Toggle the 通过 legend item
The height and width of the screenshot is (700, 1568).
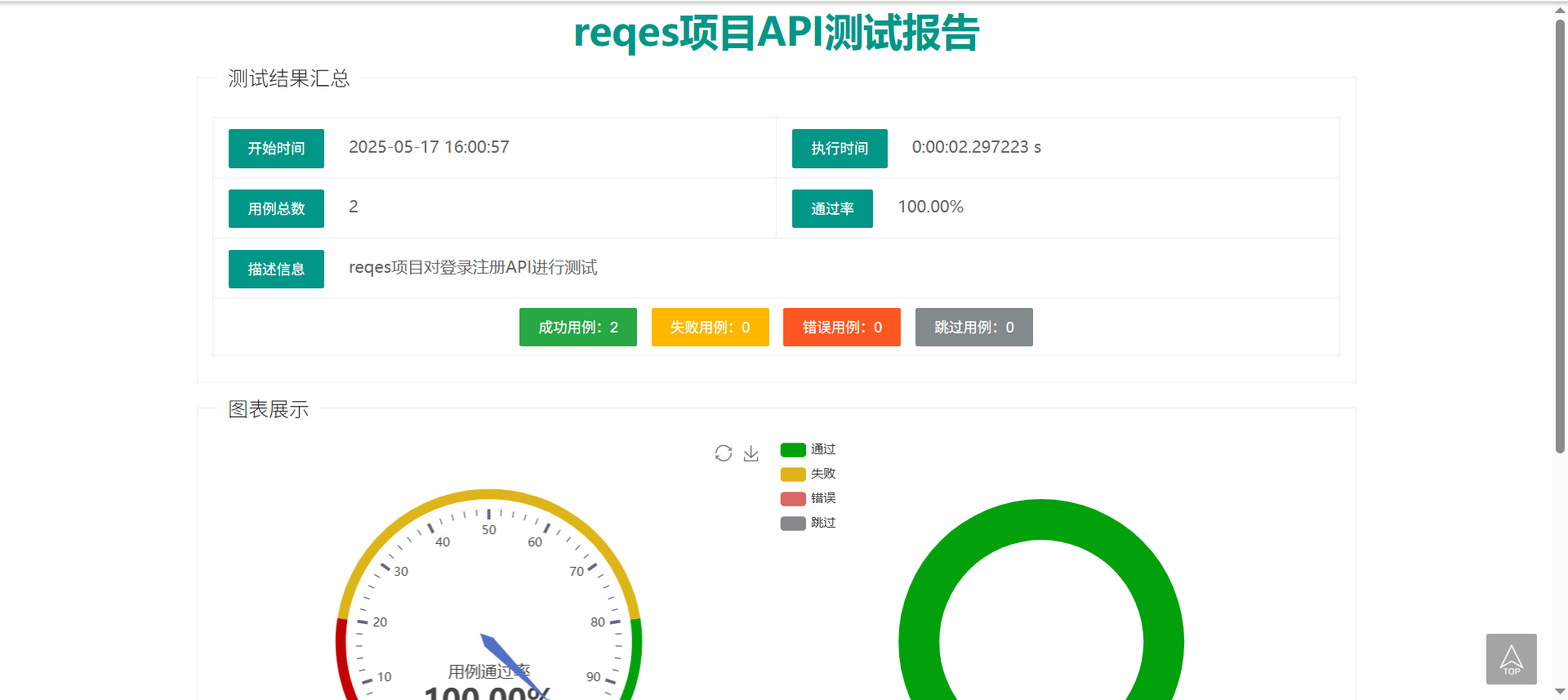[x=808, y=449]
